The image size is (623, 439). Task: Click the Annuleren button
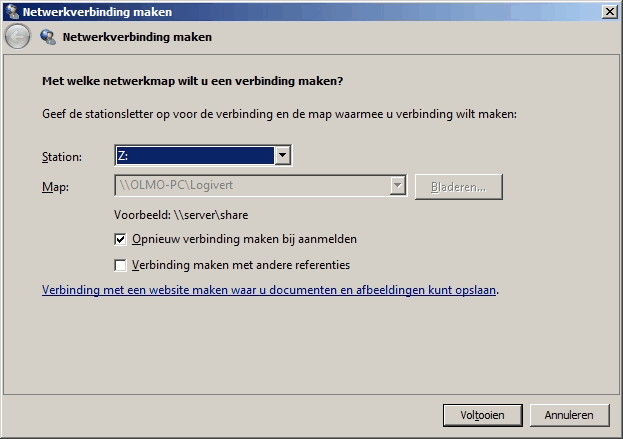(569, 415)
